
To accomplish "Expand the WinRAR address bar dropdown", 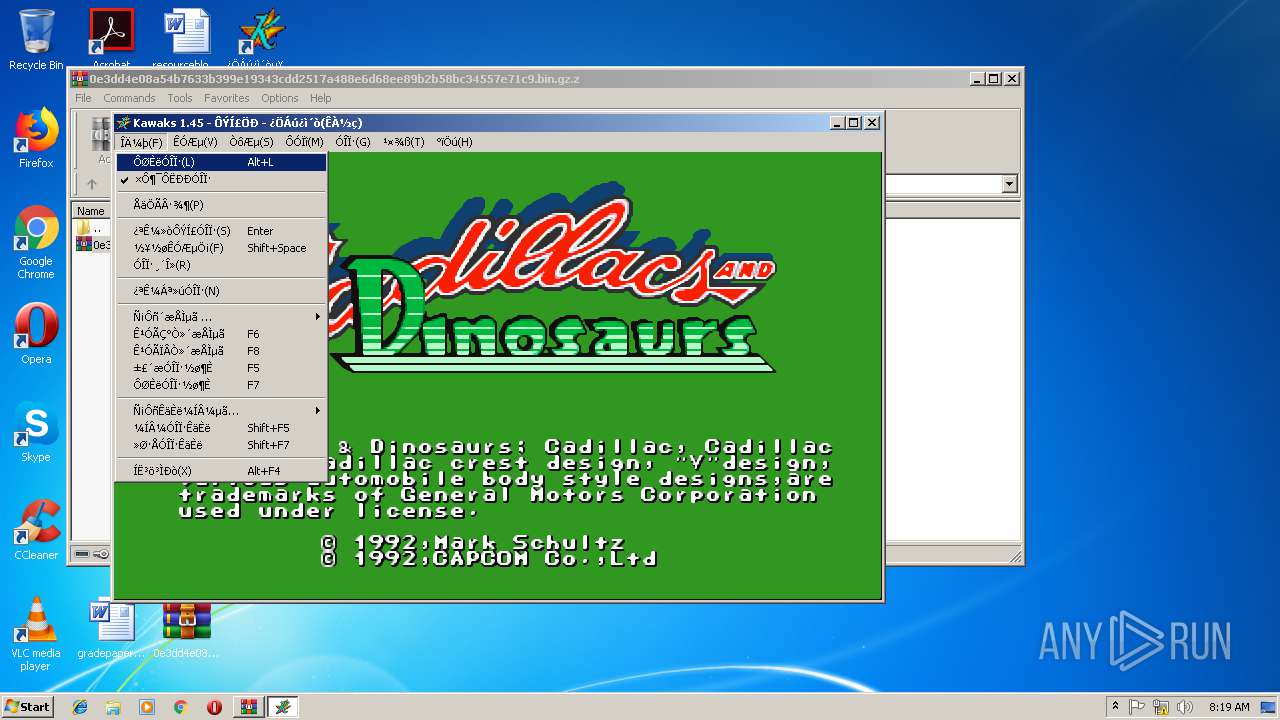I will (x=1009, y=184).
